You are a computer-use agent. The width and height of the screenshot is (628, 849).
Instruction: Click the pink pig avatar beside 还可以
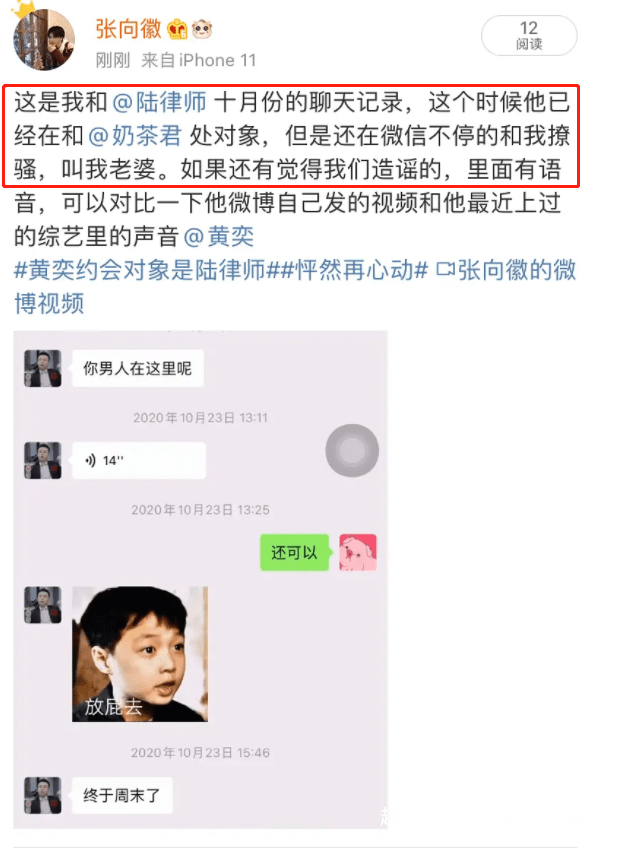coord(358,552)
